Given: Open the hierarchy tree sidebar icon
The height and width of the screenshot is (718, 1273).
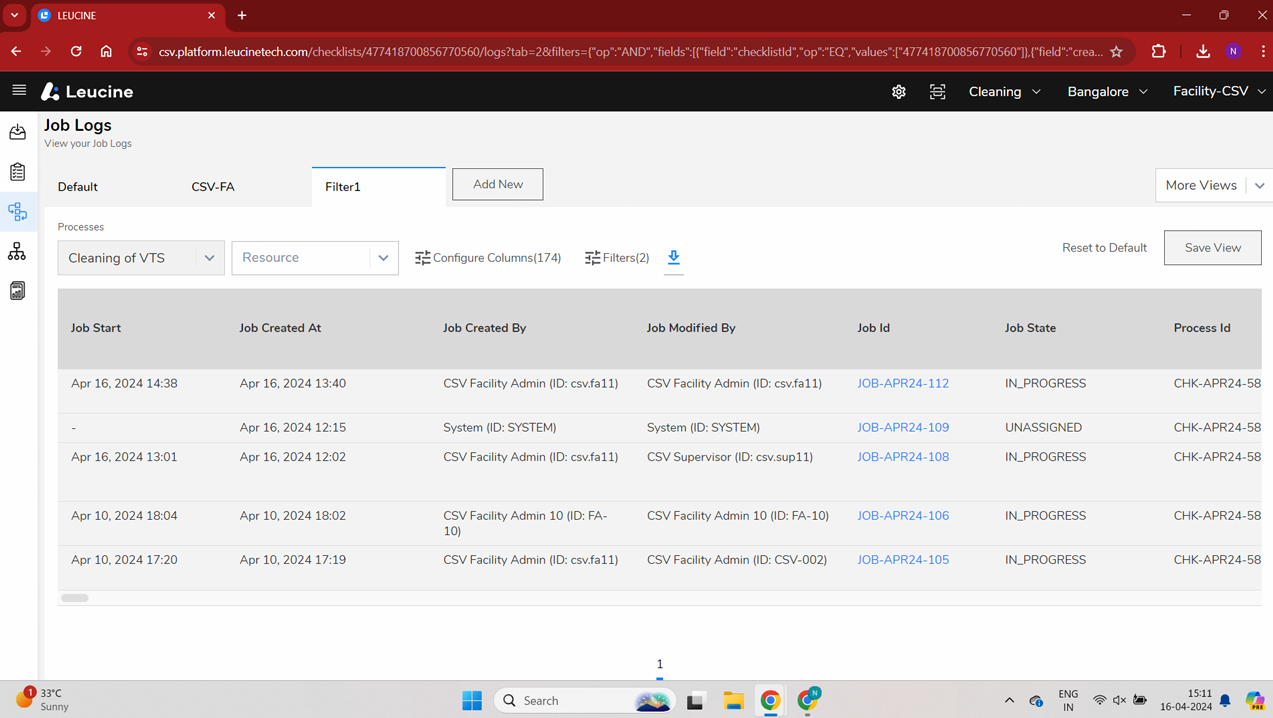Looking at the screenshot, I should pyautogui.click(x=18, y=251).
